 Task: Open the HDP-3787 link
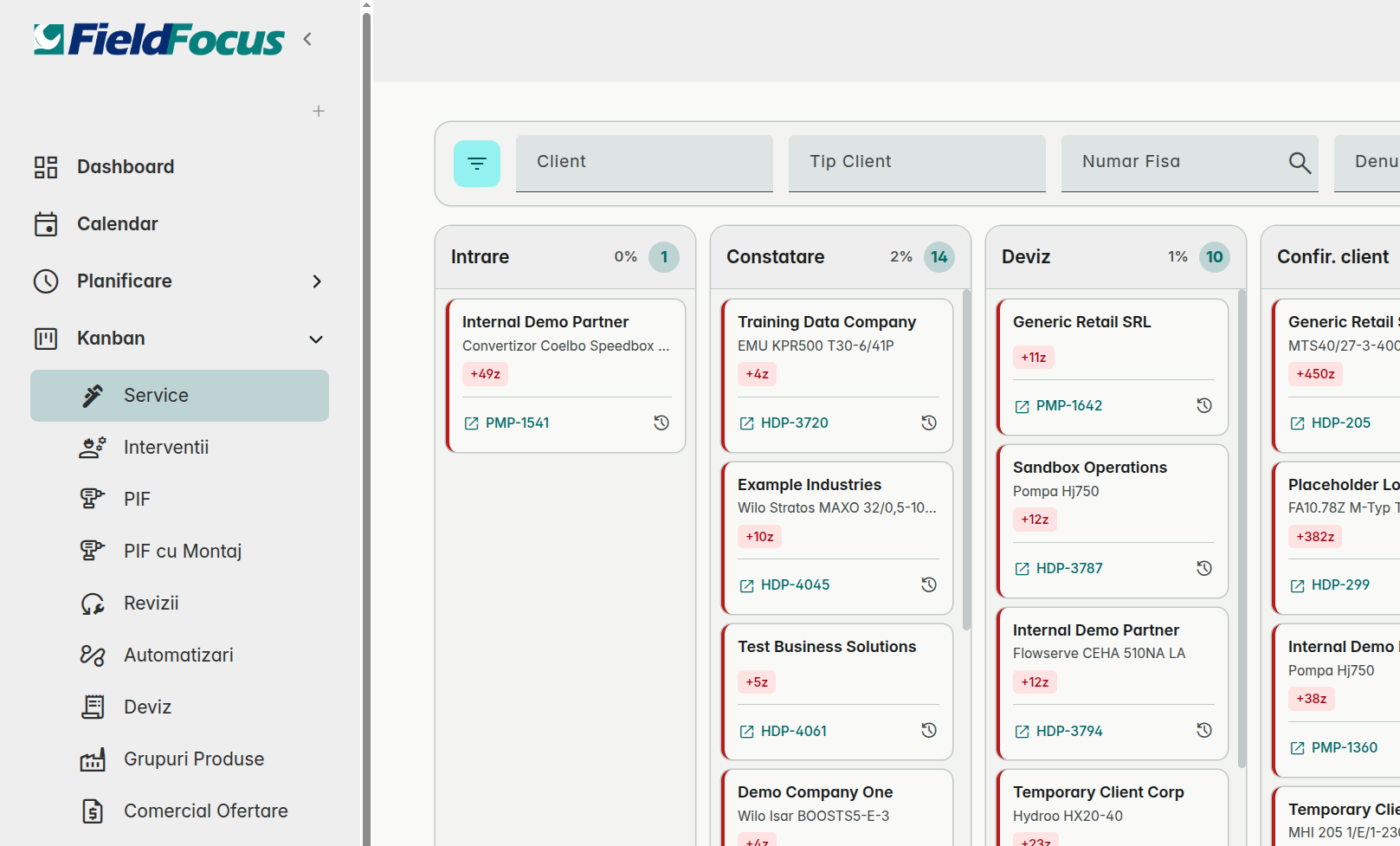[1058, 569]
